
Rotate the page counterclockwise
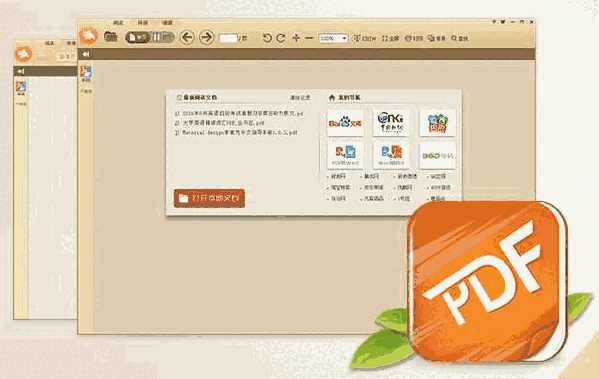(267, 38)
